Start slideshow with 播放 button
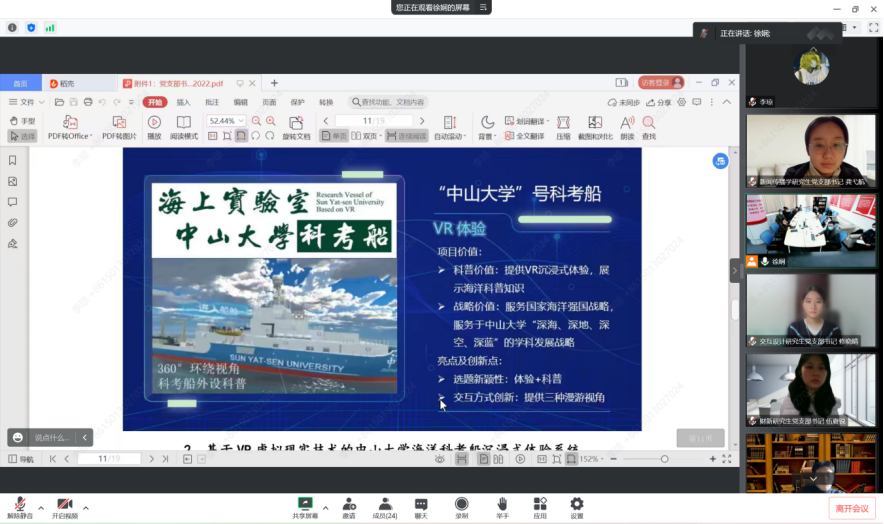The image size is (884, 524). click(154, 127)
